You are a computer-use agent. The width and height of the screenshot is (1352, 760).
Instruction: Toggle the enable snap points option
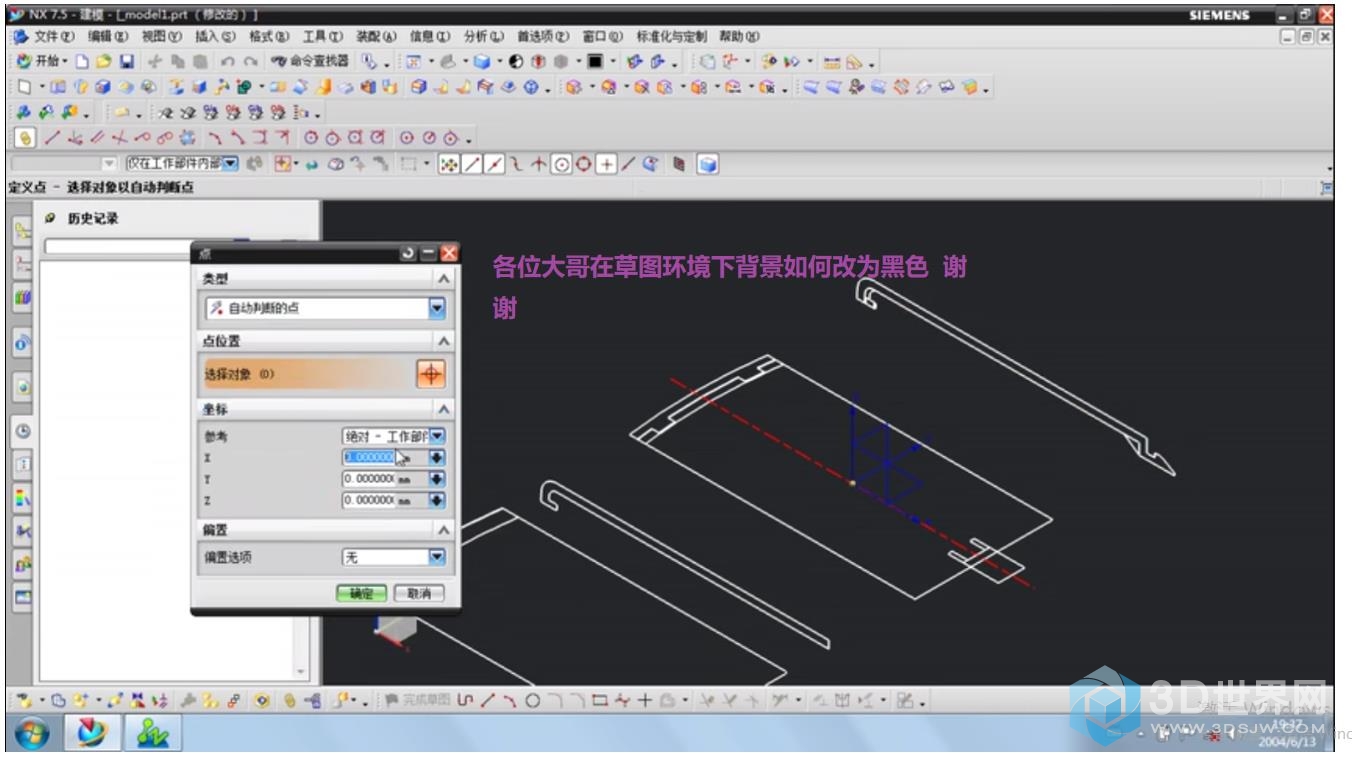[x=449, y=164]
